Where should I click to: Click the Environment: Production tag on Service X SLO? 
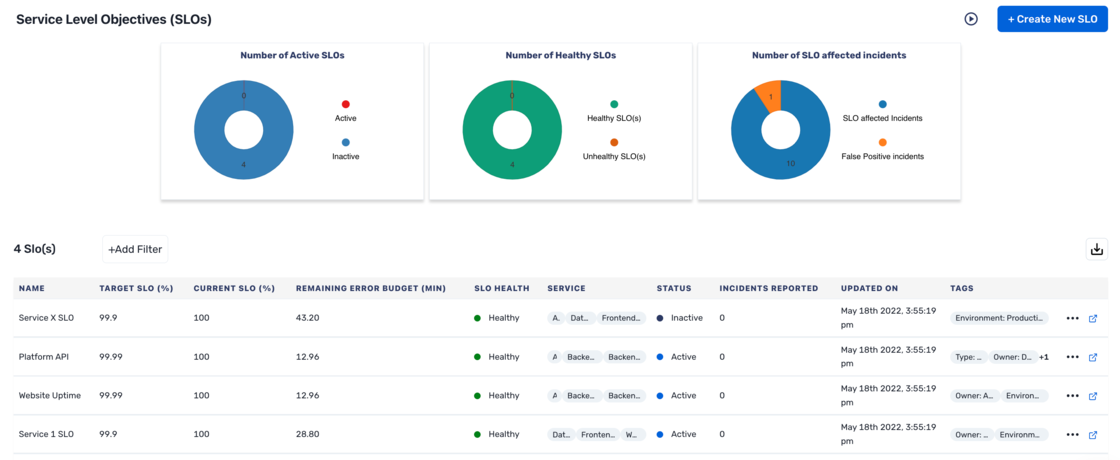point(1000,319)
